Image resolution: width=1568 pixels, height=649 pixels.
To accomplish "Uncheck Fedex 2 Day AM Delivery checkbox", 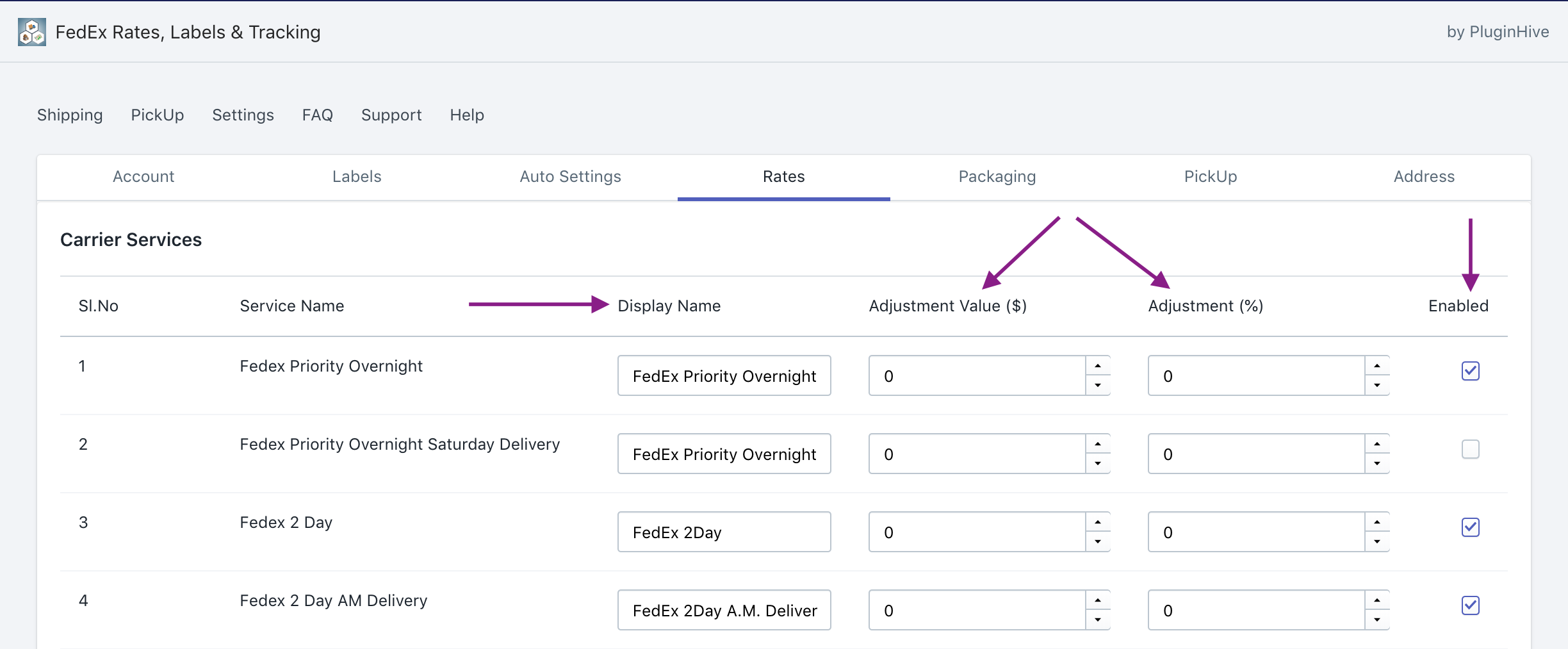I will 1471,605.
